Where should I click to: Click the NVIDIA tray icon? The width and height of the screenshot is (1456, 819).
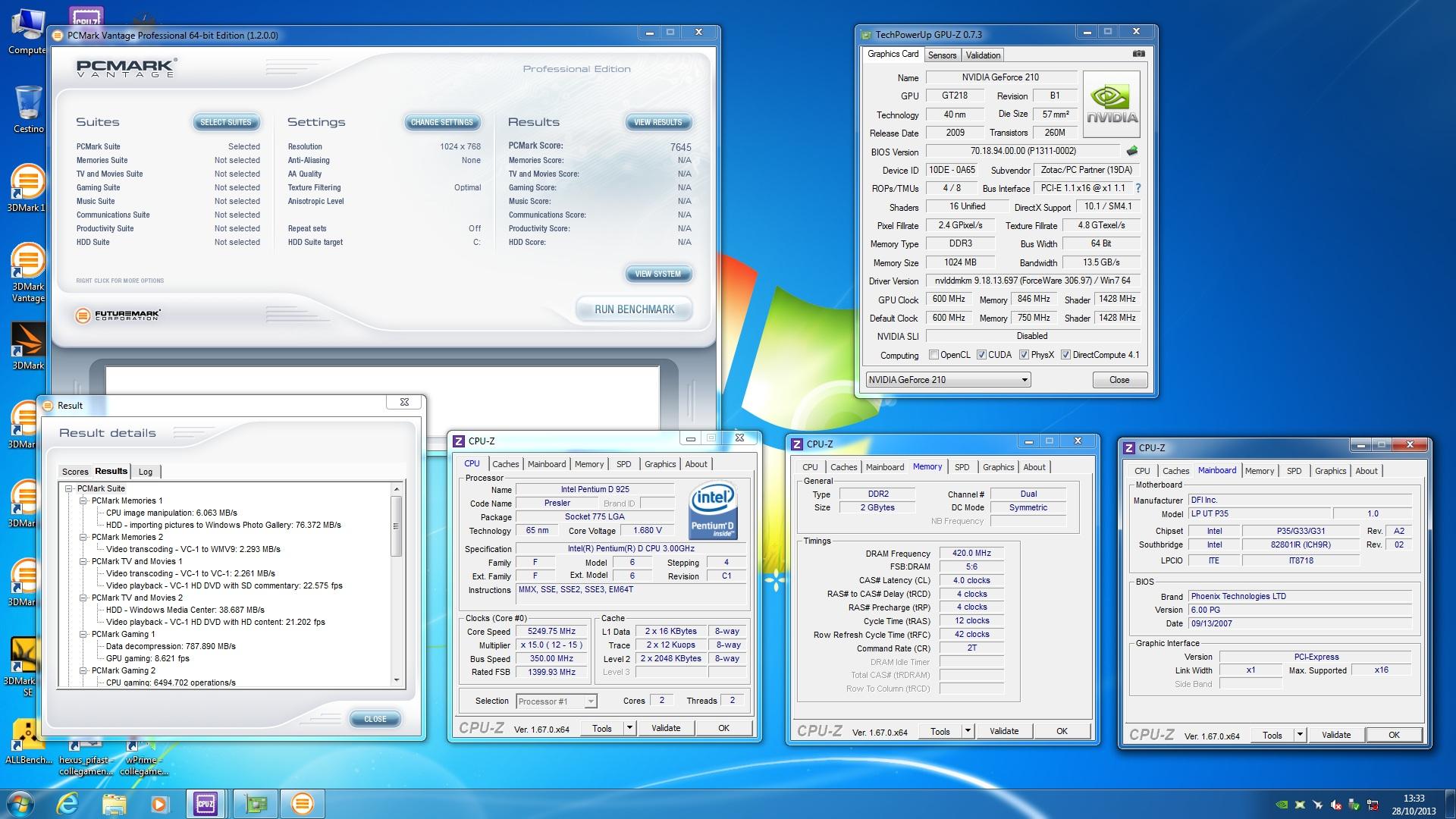pyautogui.click(x=1282, y=805)
